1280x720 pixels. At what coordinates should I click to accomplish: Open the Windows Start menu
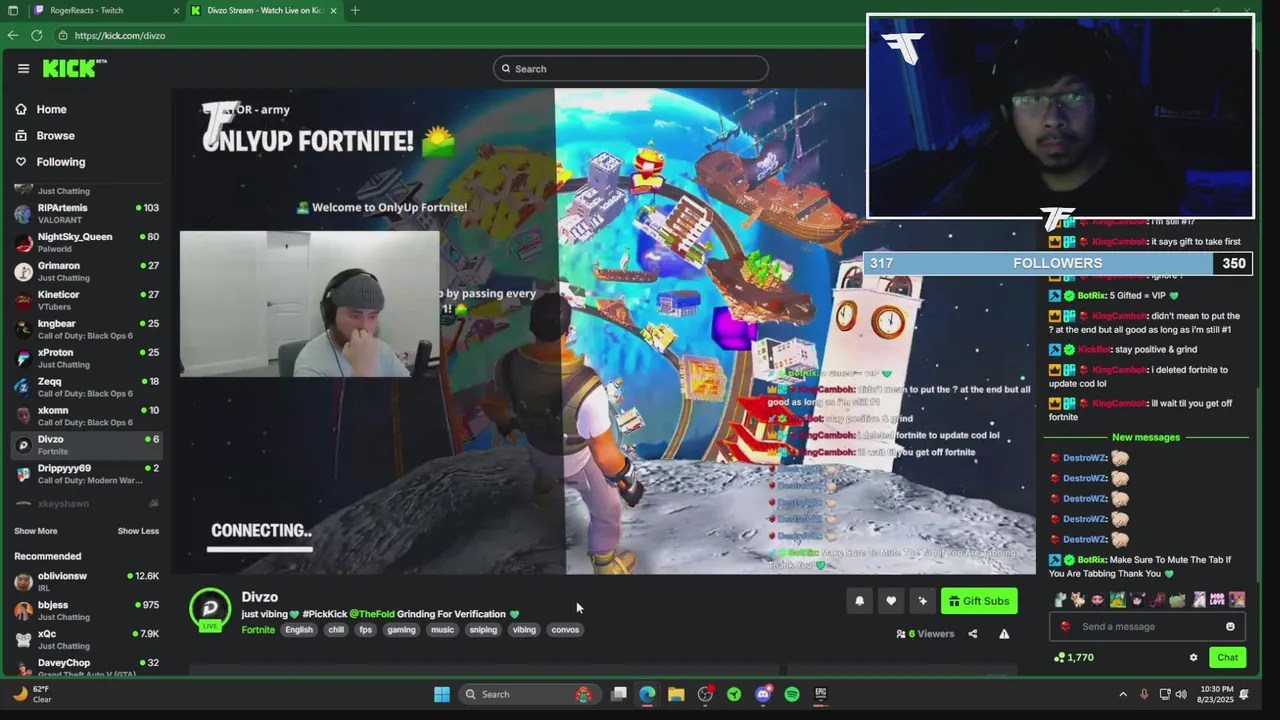click(x=441, y=694)
